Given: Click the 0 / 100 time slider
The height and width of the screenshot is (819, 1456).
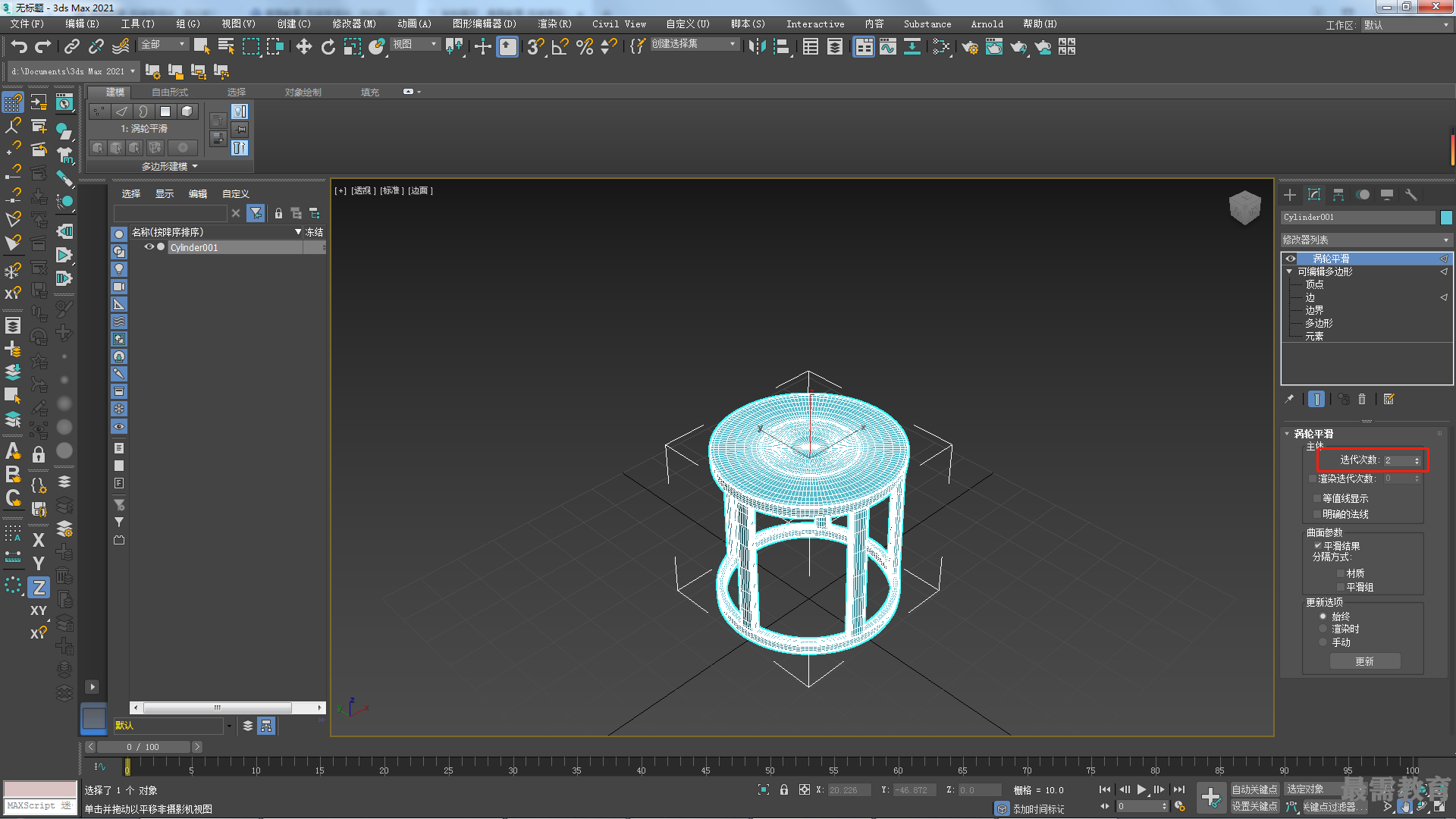Looking at the screenshot, I should (x=143, y=747).
